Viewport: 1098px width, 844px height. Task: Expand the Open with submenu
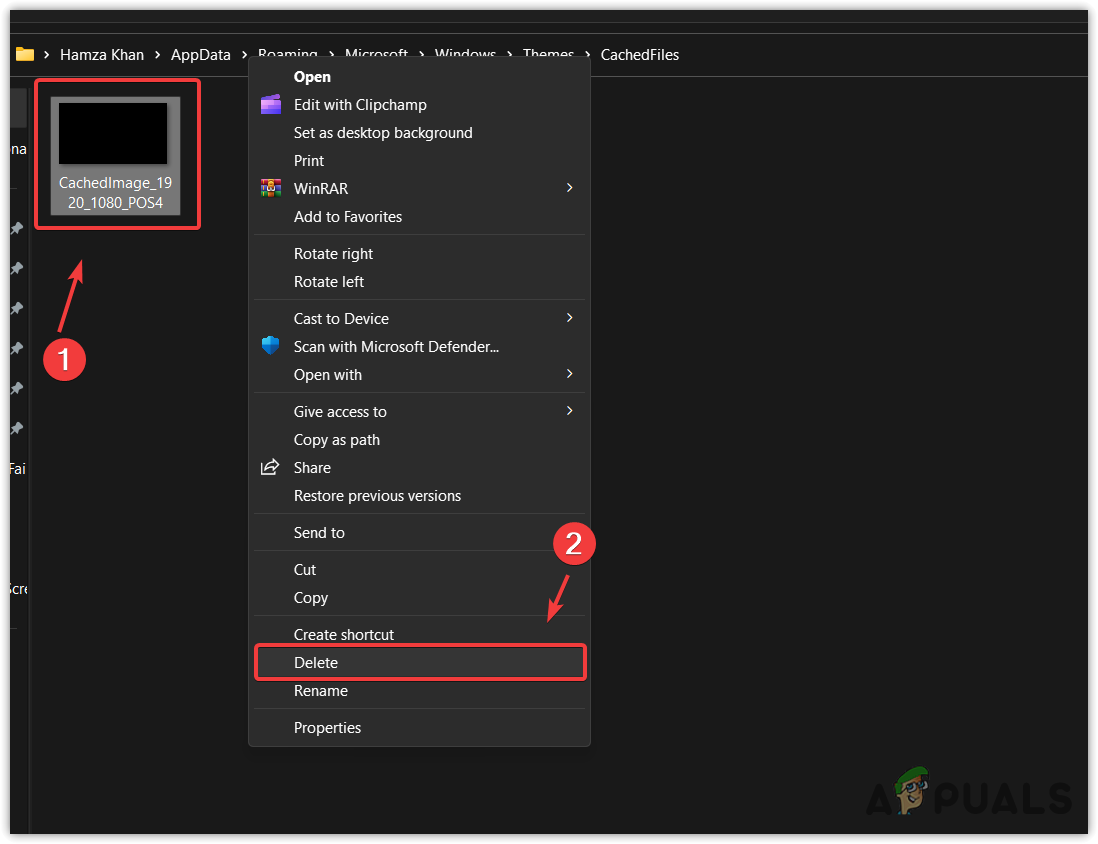[569, 374]
